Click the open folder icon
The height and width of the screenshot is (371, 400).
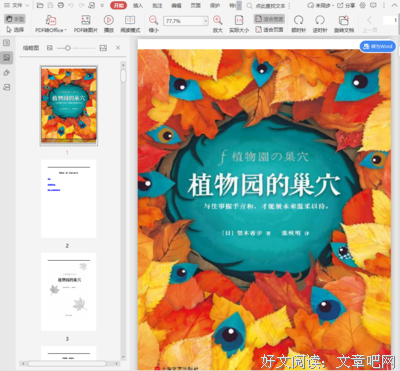tap(40, 5)
